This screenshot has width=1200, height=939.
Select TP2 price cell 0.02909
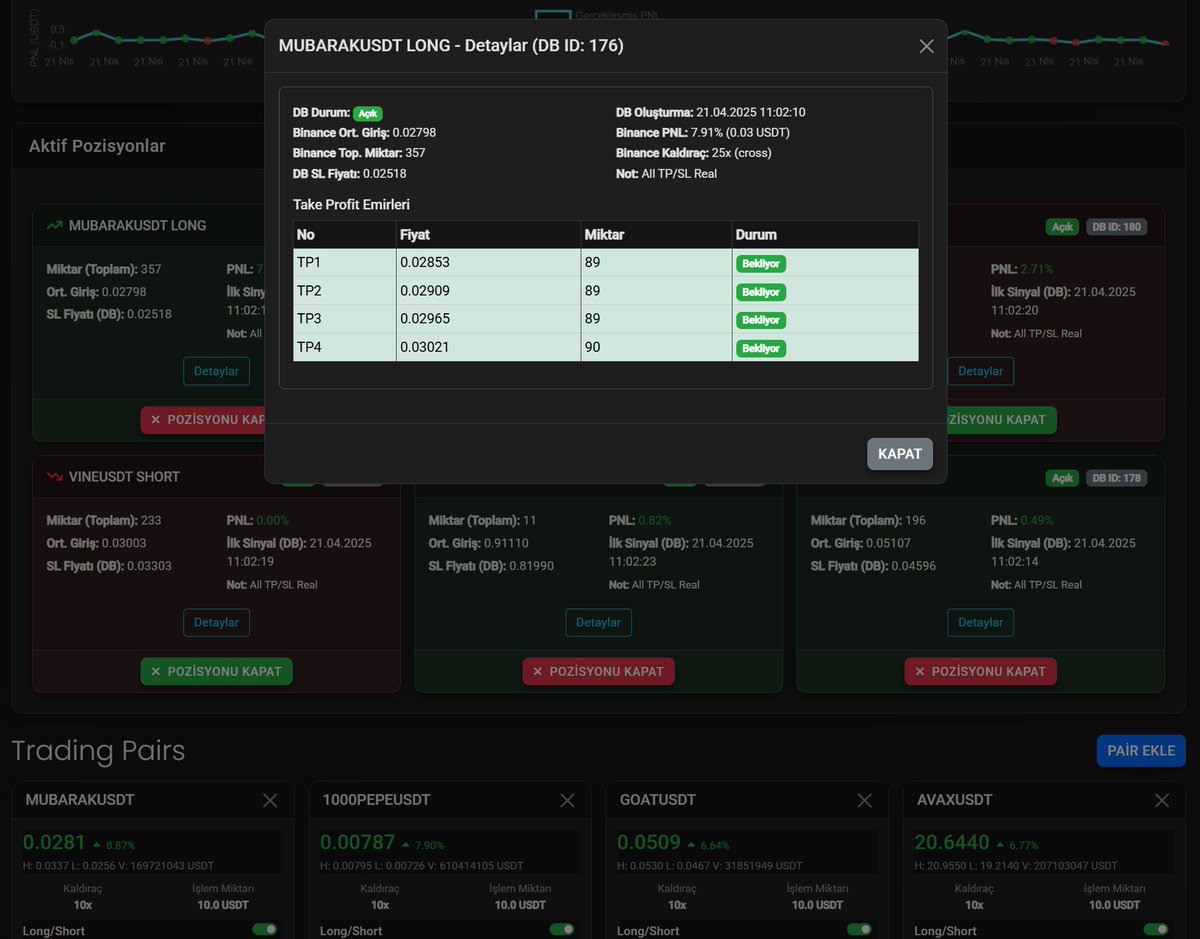[489, 291]
